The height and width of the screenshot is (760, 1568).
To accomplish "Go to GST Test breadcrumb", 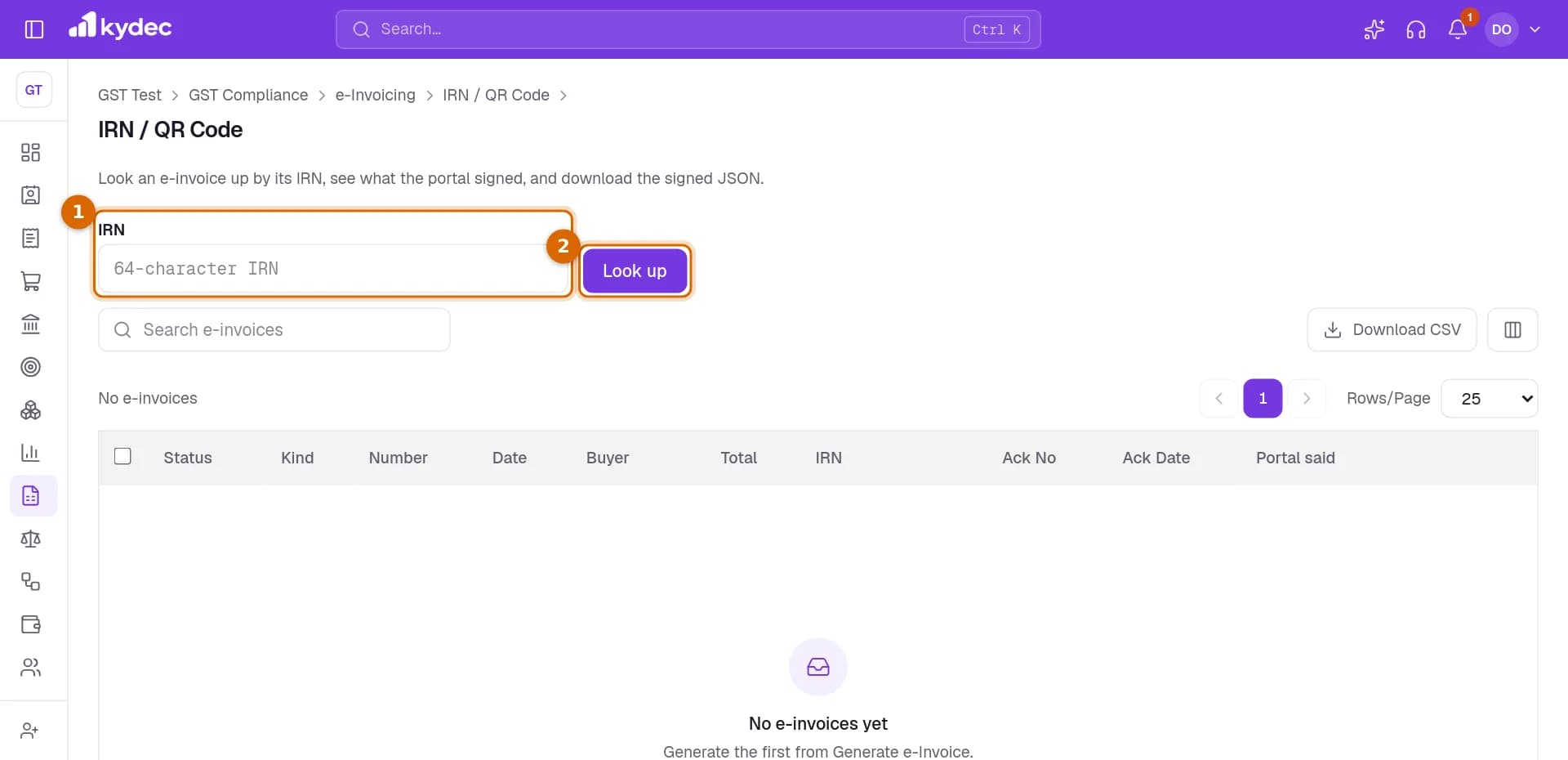I will (x=130, y=95).
